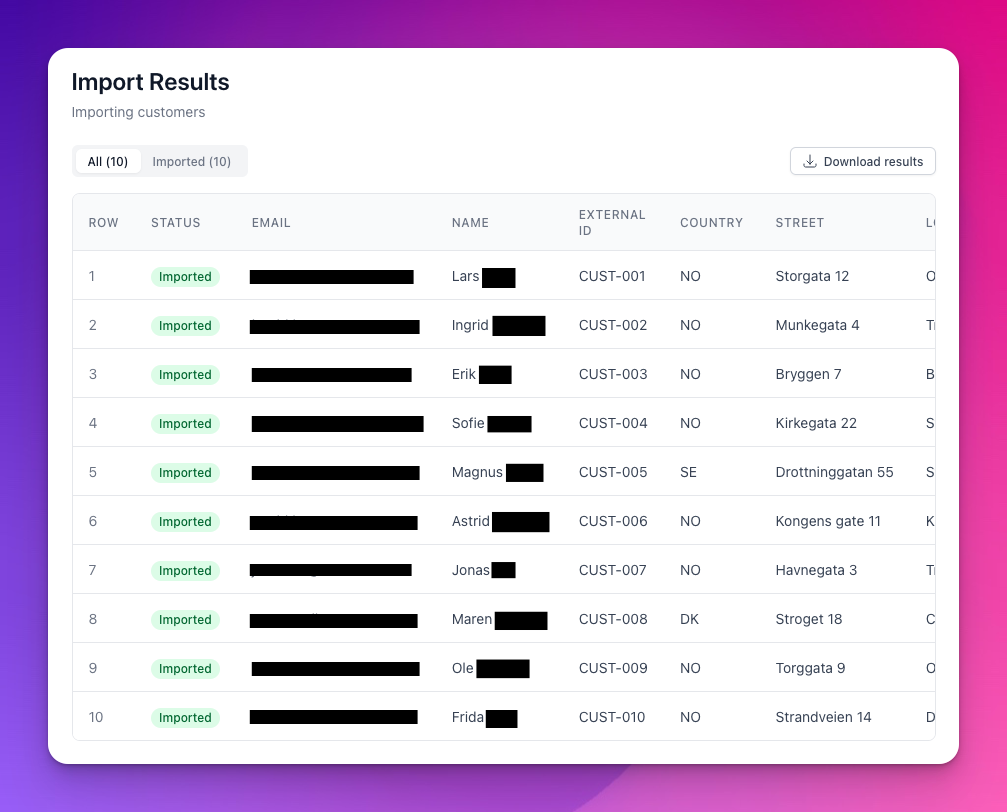Select the CUST-003 external ID cell
Image resolution: width=1007 pixels, height=812 pixels.
pos(613,374)
